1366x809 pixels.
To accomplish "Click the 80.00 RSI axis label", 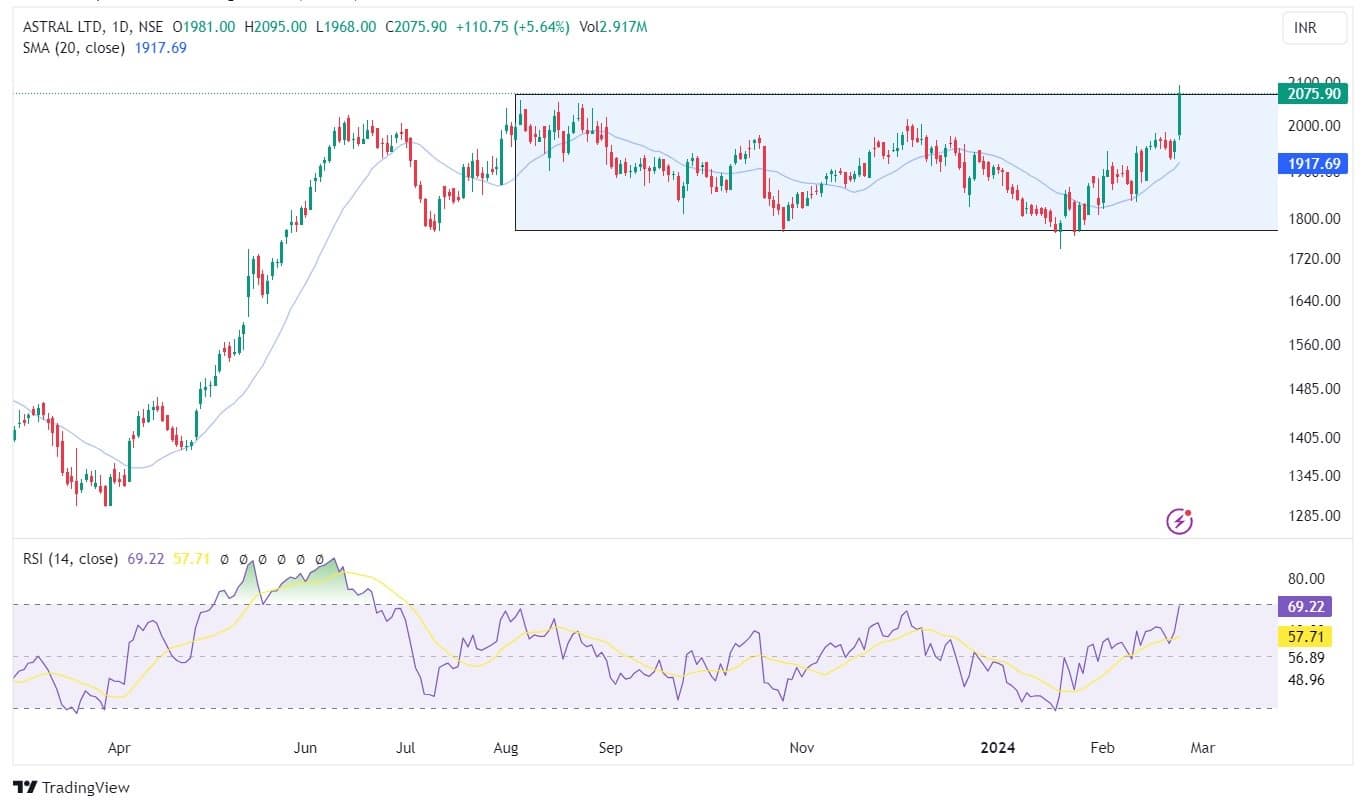I will [1304, 579].
